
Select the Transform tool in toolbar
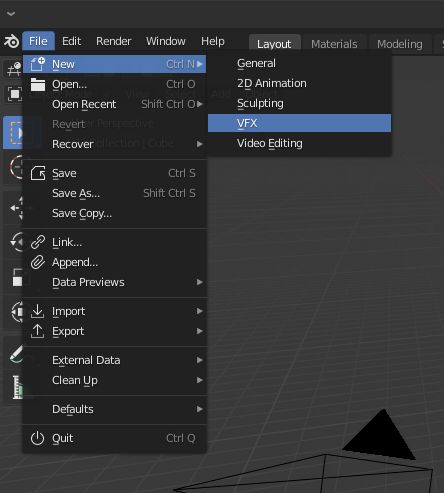point(17,312)
